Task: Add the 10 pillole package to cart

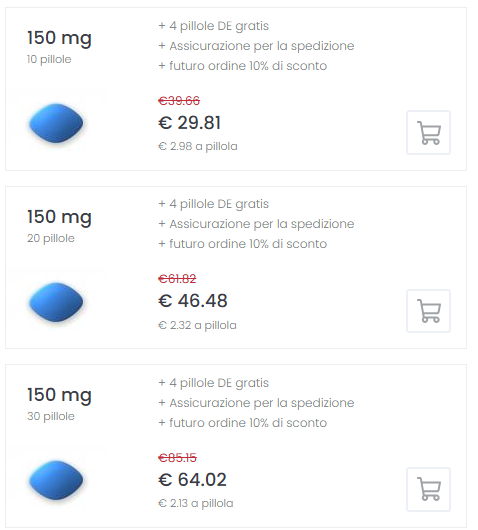Action: pos(428,132)
